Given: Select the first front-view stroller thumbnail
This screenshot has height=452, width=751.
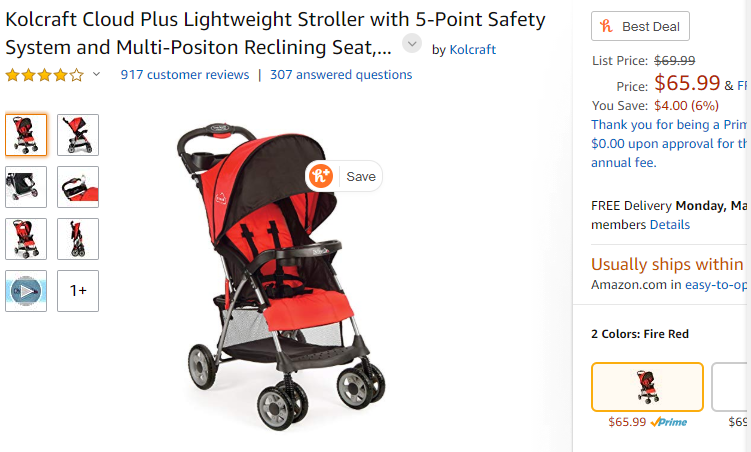Looking at the screenshot, I should tap(26, 135).
